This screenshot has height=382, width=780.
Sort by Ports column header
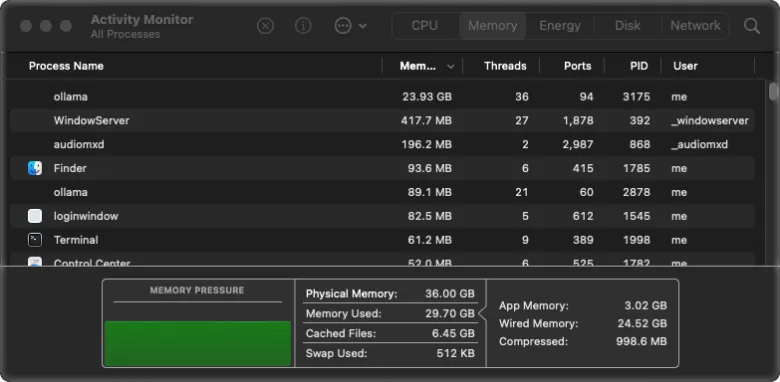click(x=578, y=66)
